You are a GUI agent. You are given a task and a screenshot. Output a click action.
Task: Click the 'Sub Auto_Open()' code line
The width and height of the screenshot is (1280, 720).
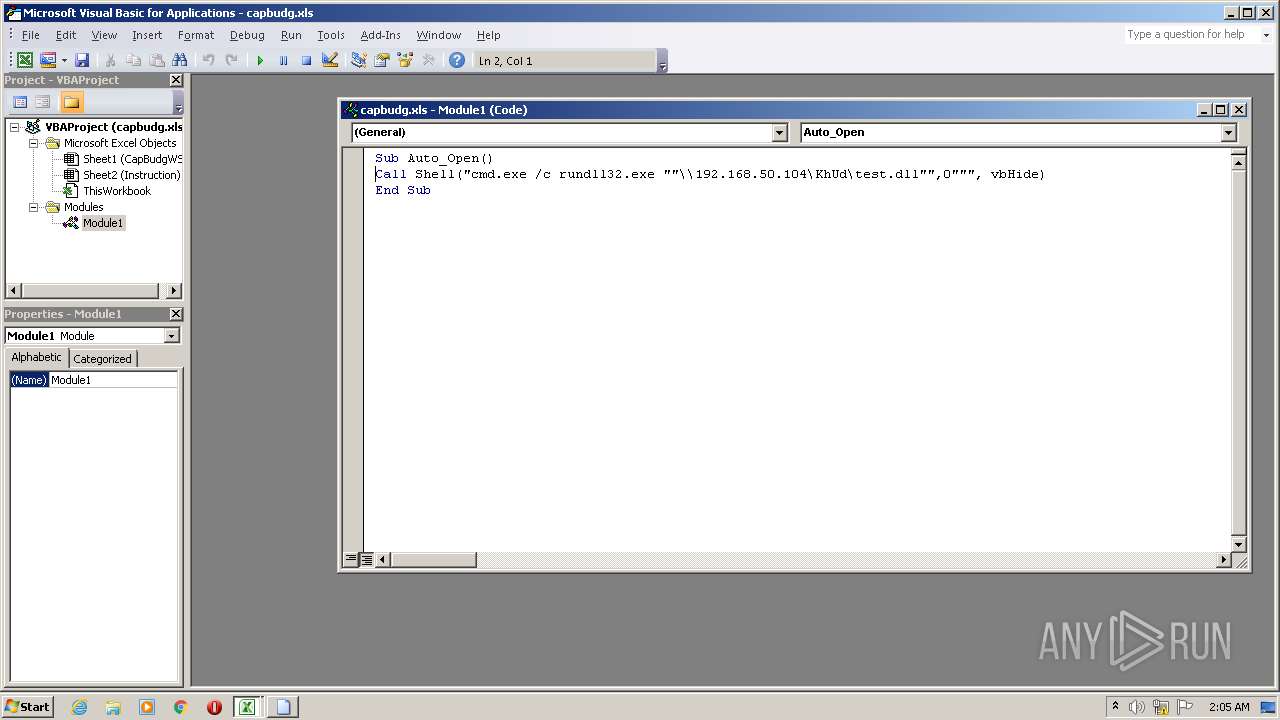434,158
